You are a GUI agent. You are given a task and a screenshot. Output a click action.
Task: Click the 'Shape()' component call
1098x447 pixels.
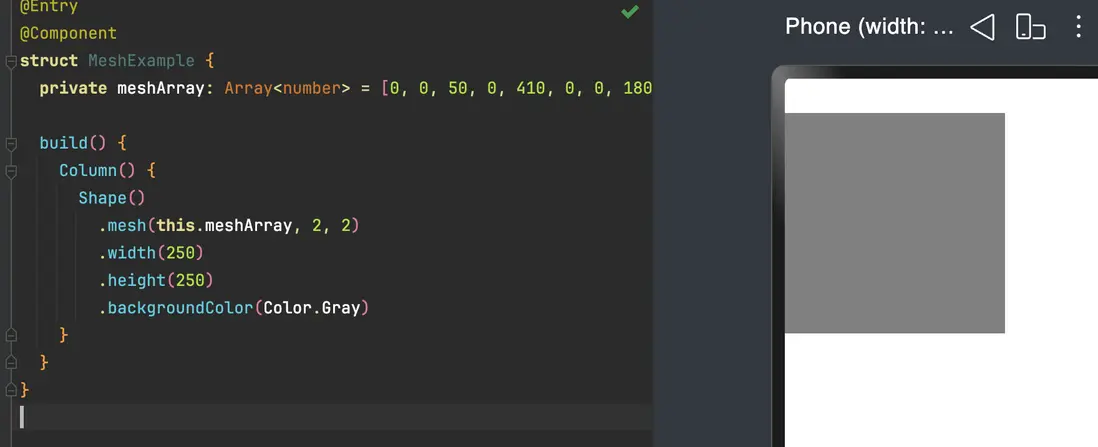tap(112, 198)
